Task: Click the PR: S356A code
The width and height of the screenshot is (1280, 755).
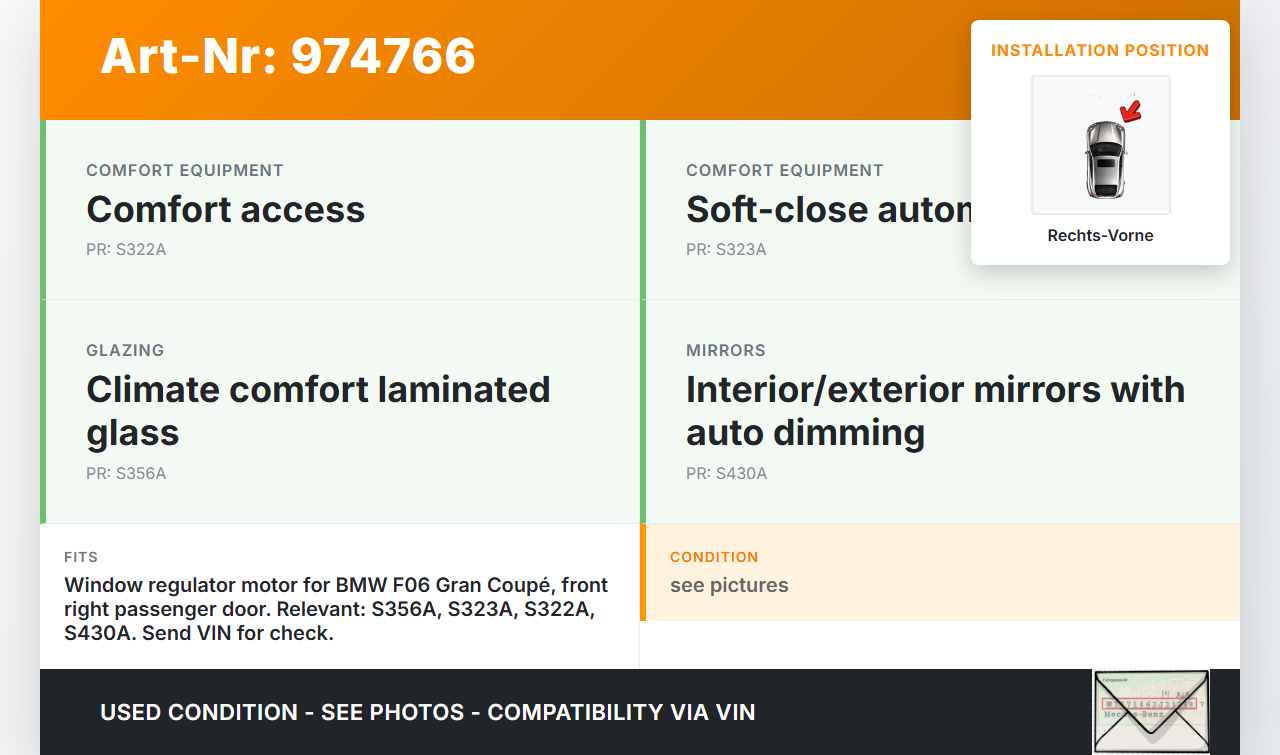Action: [126, 474]
